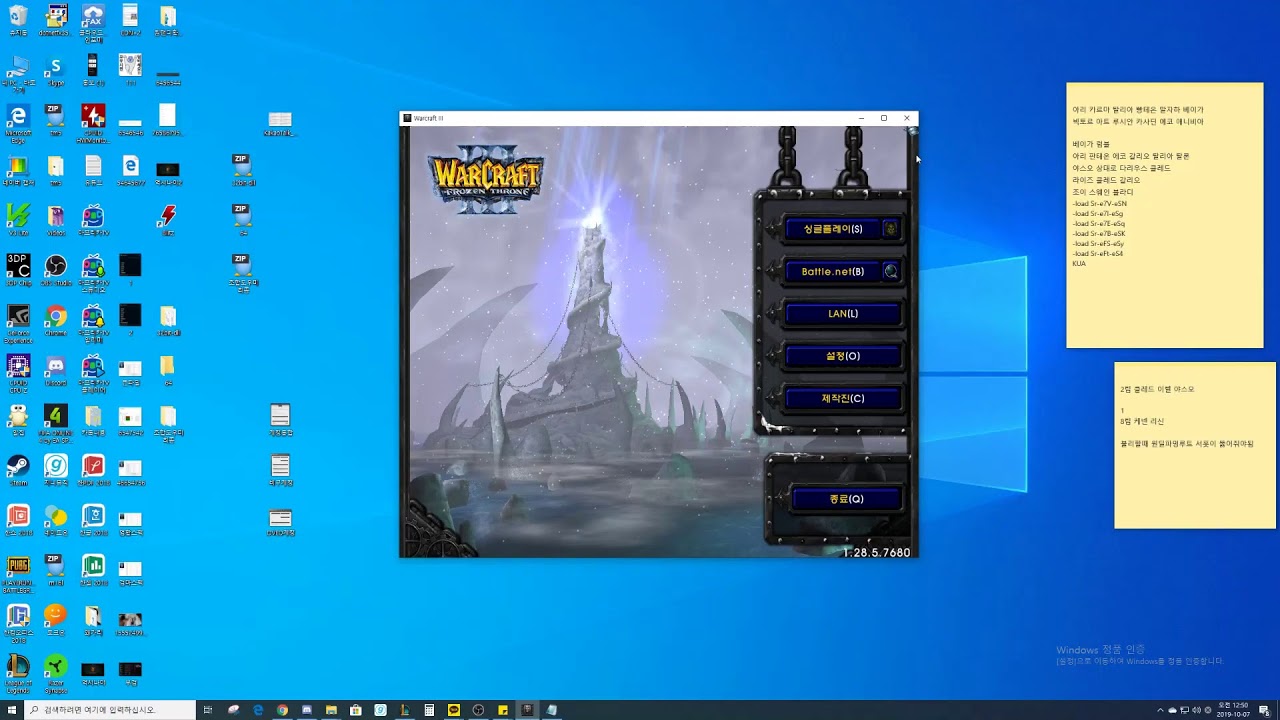The width and height of the screenshot is (1280, 720).
Task: Launch the GeForce Experience desktop icon
Action: (x=18, y=323)
